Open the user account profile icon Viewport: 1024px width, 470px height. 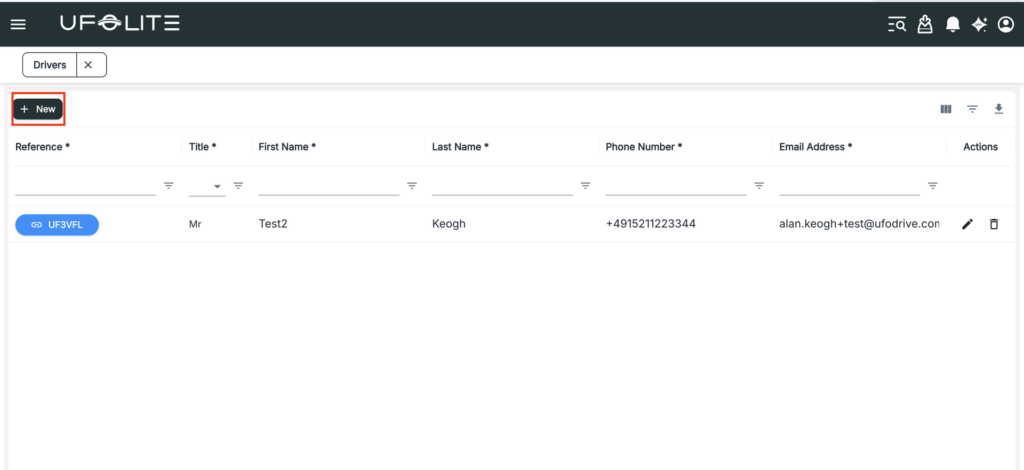point(1006,24)
